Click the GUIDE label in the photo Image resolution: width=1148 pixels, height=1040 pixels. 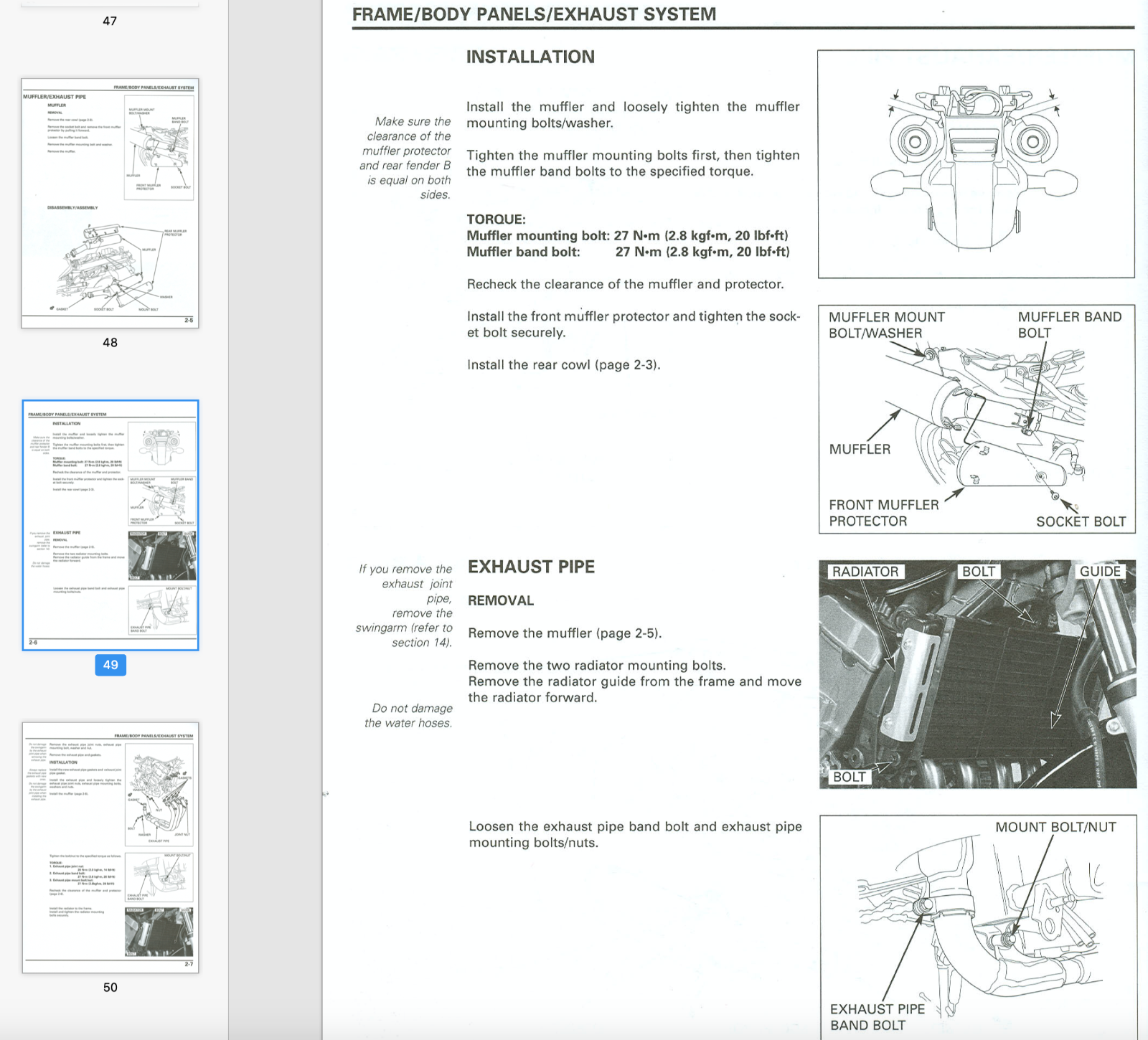pyautogui.click(x=1100, y=572)
